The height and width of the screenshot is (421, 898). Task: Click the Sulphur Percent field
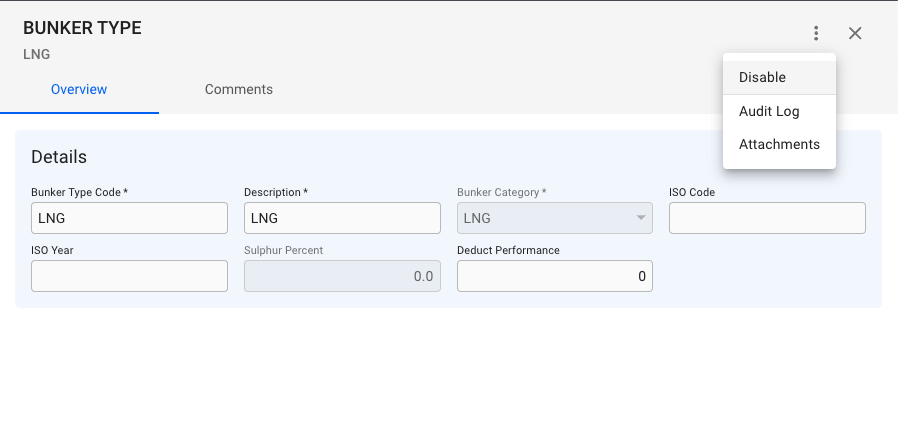click(342, 276)
